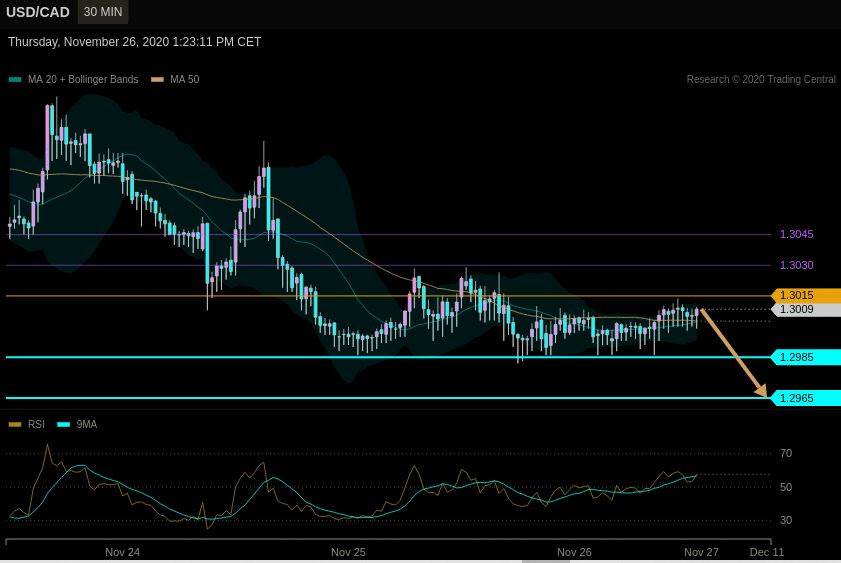This screenshot has width=841, height=563.
Task: Click the cyan 1.2985 support price tag
Action: coord(806,357)
